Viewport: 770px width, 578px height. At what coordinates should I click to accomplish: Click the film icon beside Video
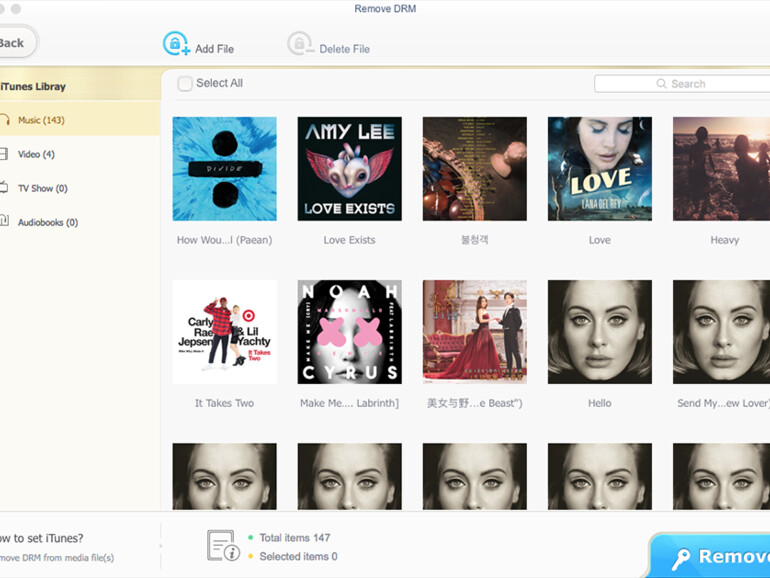pos(4,154)
